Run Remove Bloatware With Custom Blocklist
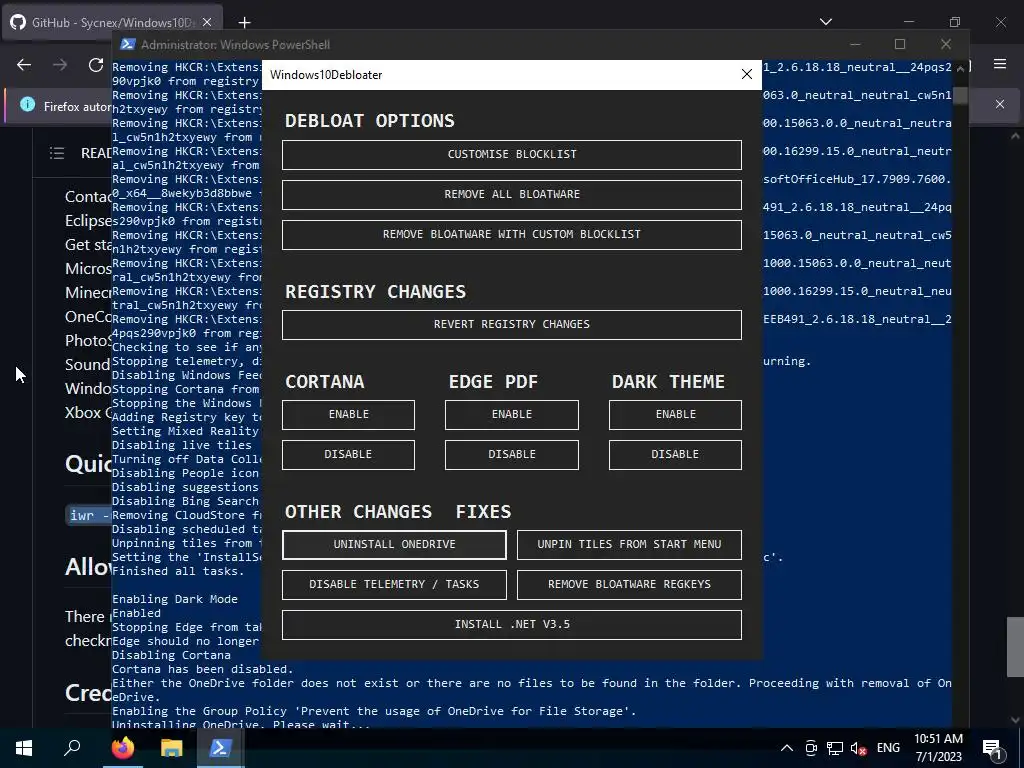The height and width of the screenshot is (768, 1024). (511, 234)
